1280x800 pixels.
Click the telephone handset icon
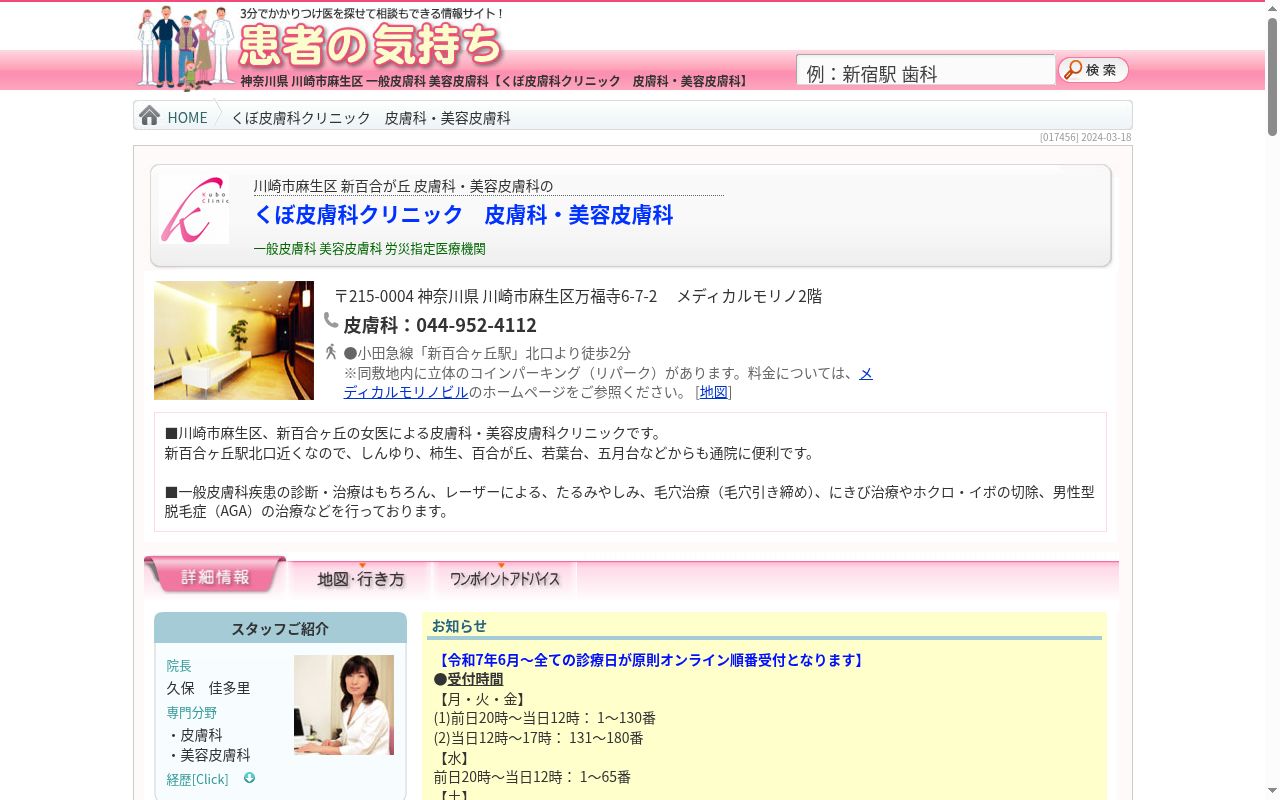pos(331,321)
